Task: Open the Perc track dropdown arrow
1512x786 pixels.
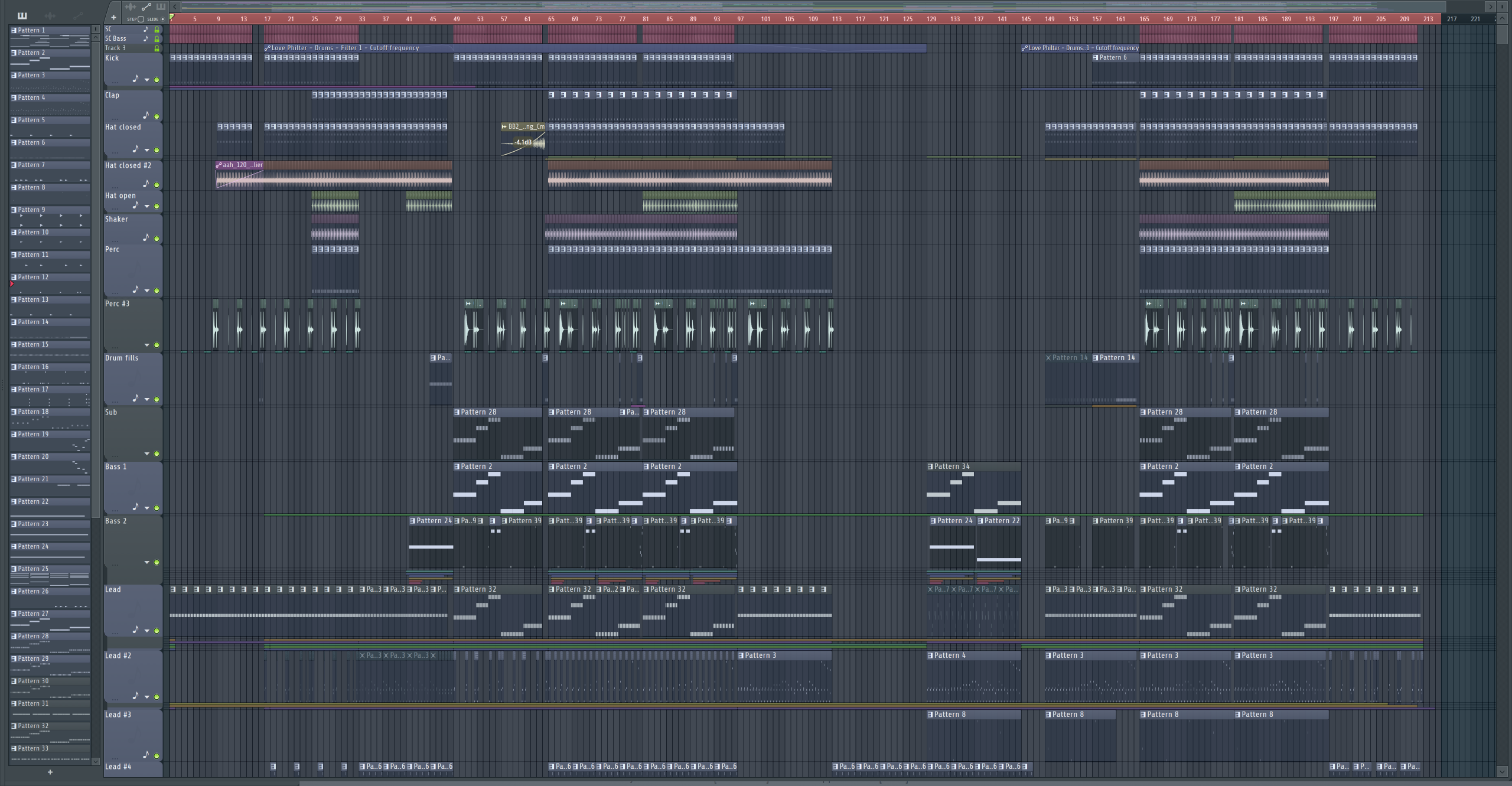Action: [146, 291]
